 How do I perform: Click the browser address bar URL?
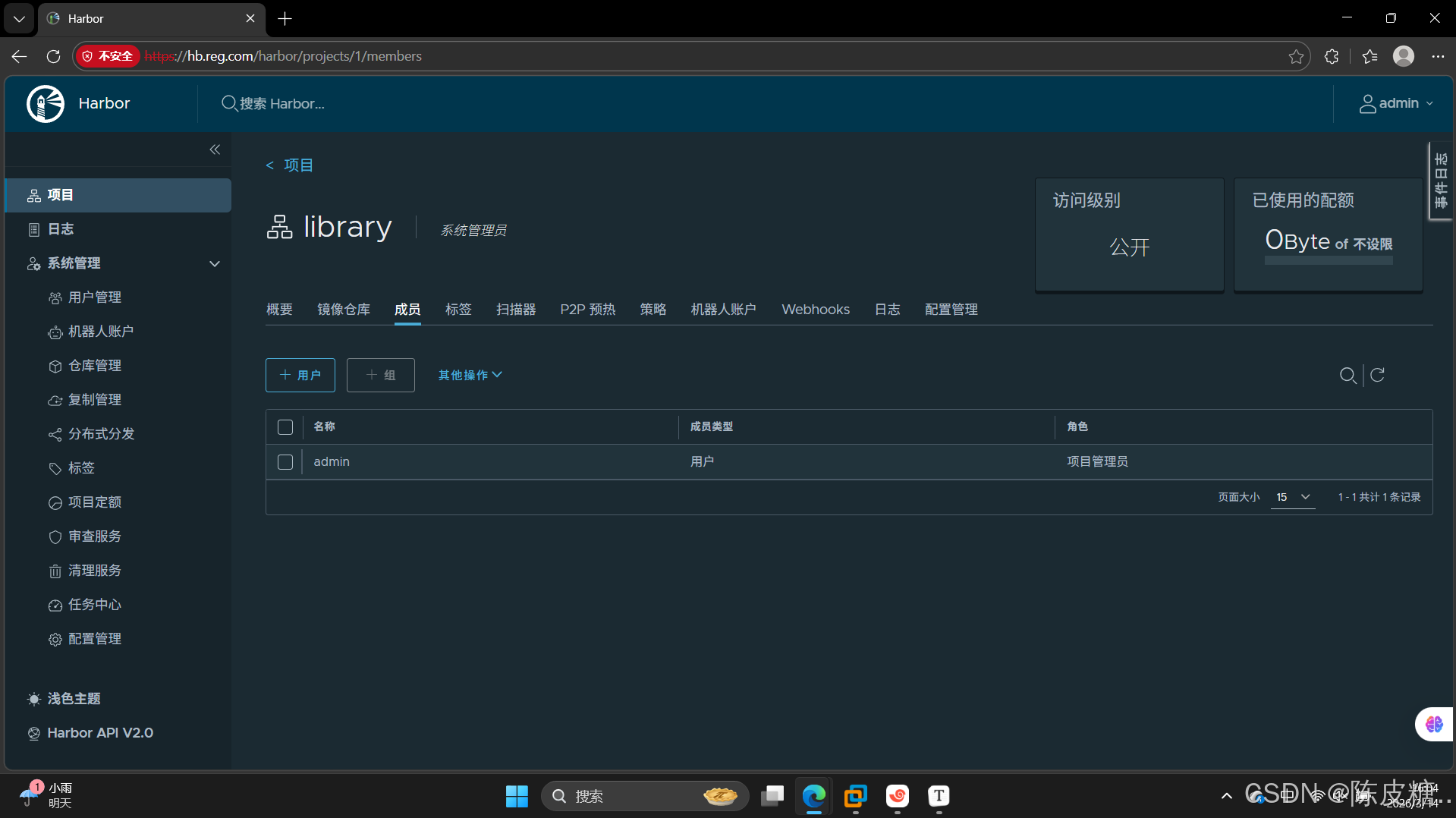tap(283, 56)
